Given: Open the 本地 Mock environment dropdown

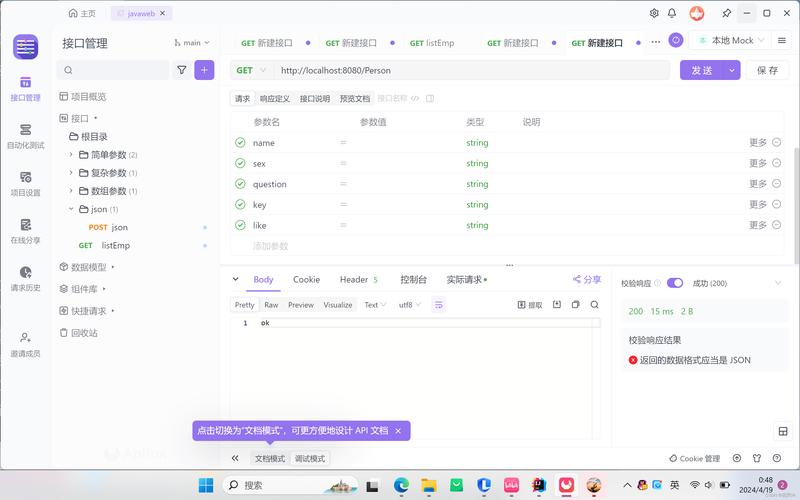Looking at the screenshot, I should tap(731, 40).
